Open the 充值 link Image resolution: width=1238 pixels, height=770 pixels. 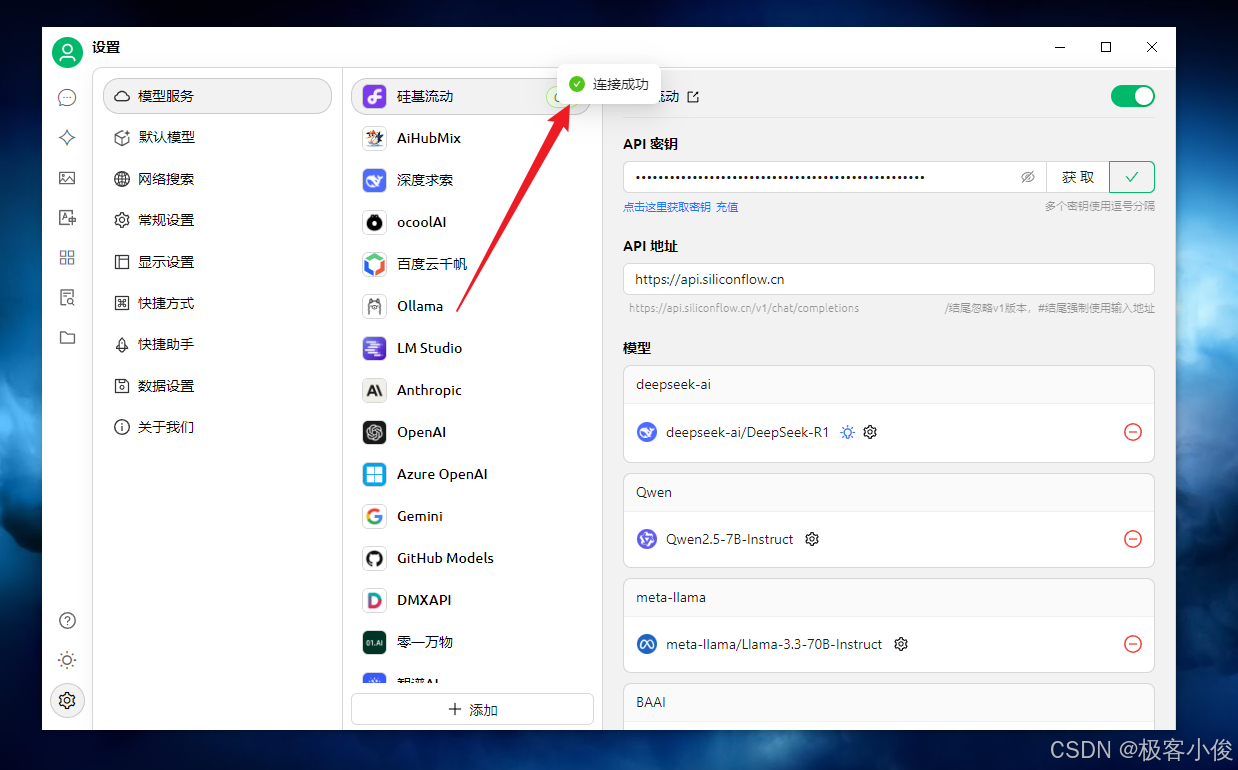click(727, 207)
